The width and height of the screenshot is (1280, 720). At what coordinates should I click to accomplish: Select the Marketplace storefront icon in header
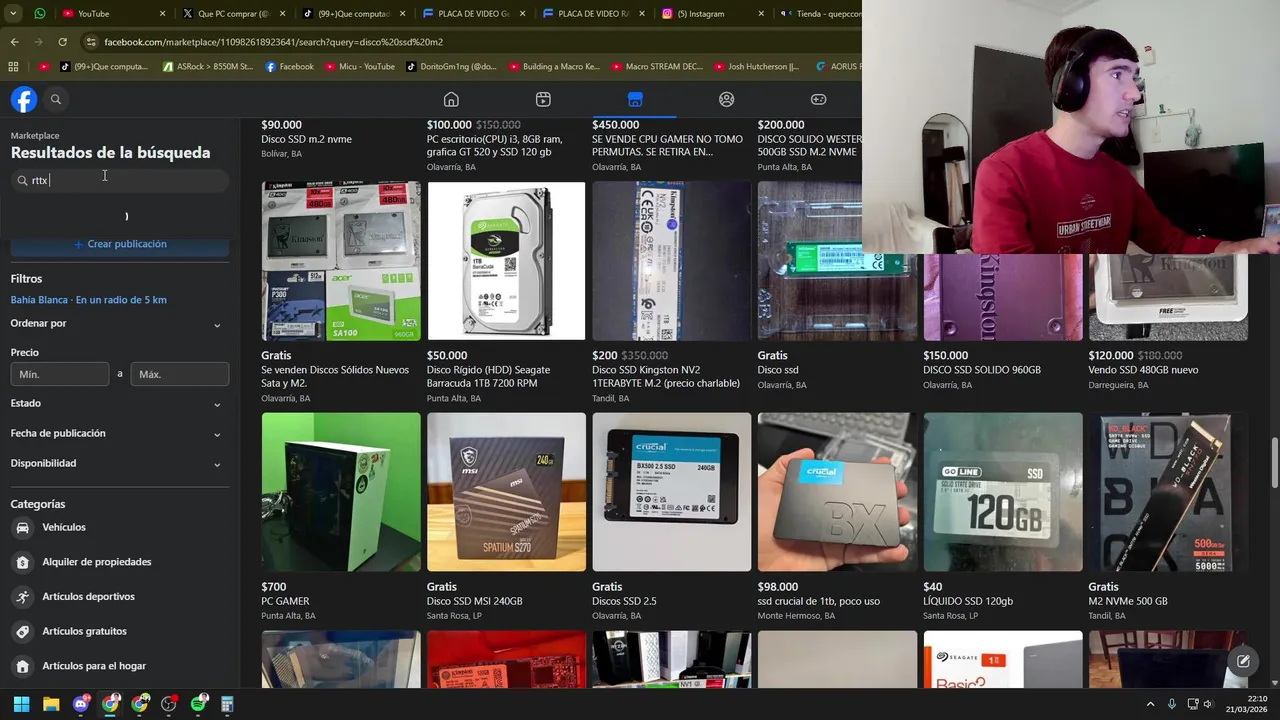click(x=635, y=99)
